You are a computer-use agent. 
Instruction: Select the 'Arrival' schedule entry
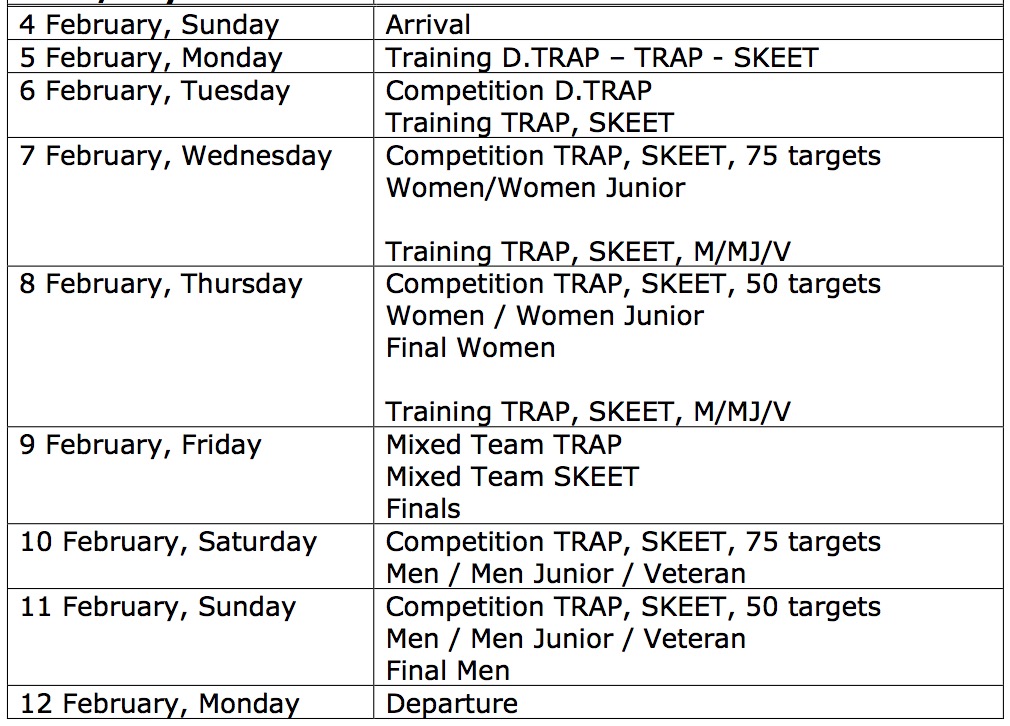click(x=428, y=24)
